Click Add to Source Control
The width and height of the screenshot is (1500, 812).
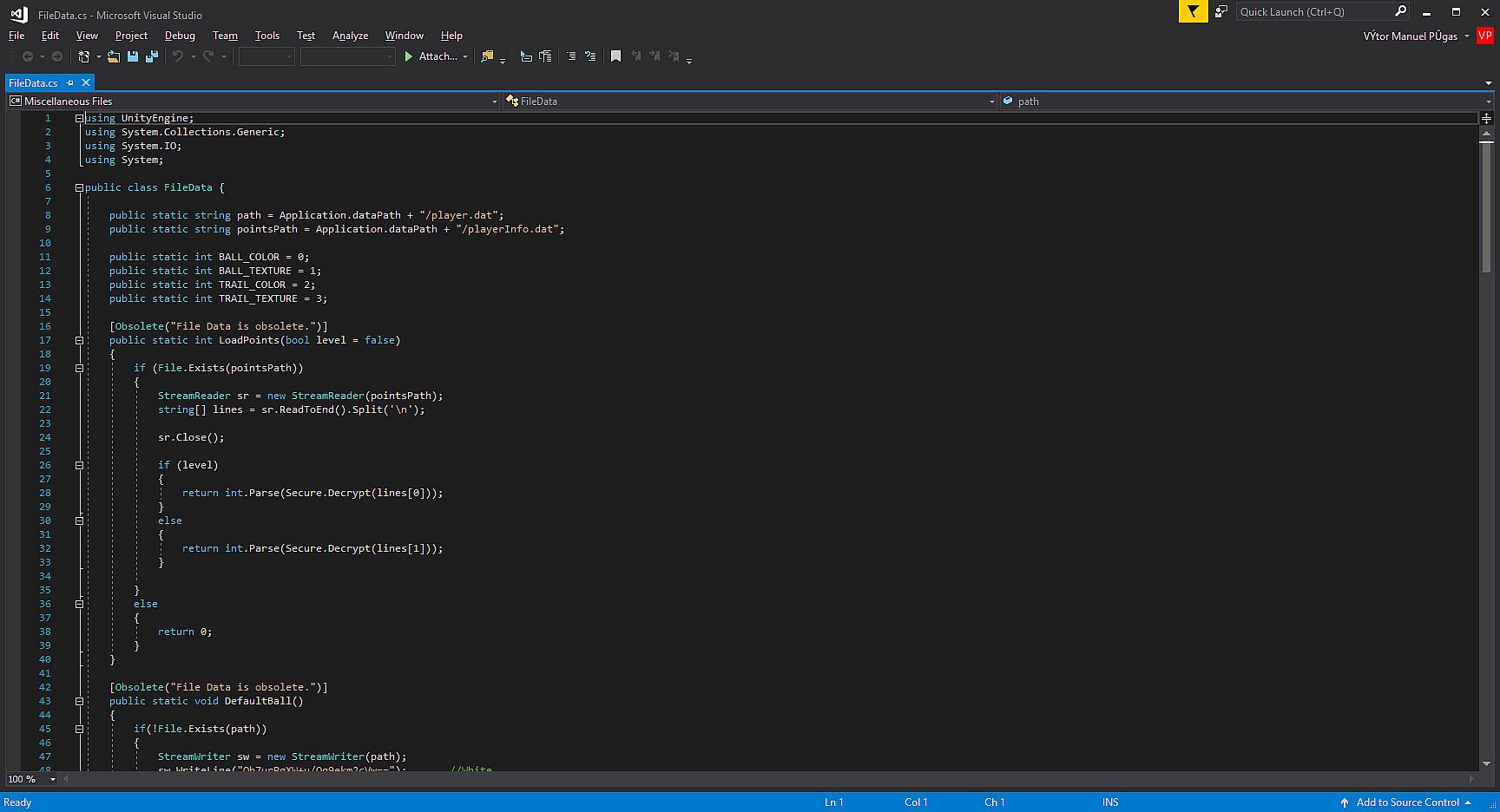(1407, 802)
